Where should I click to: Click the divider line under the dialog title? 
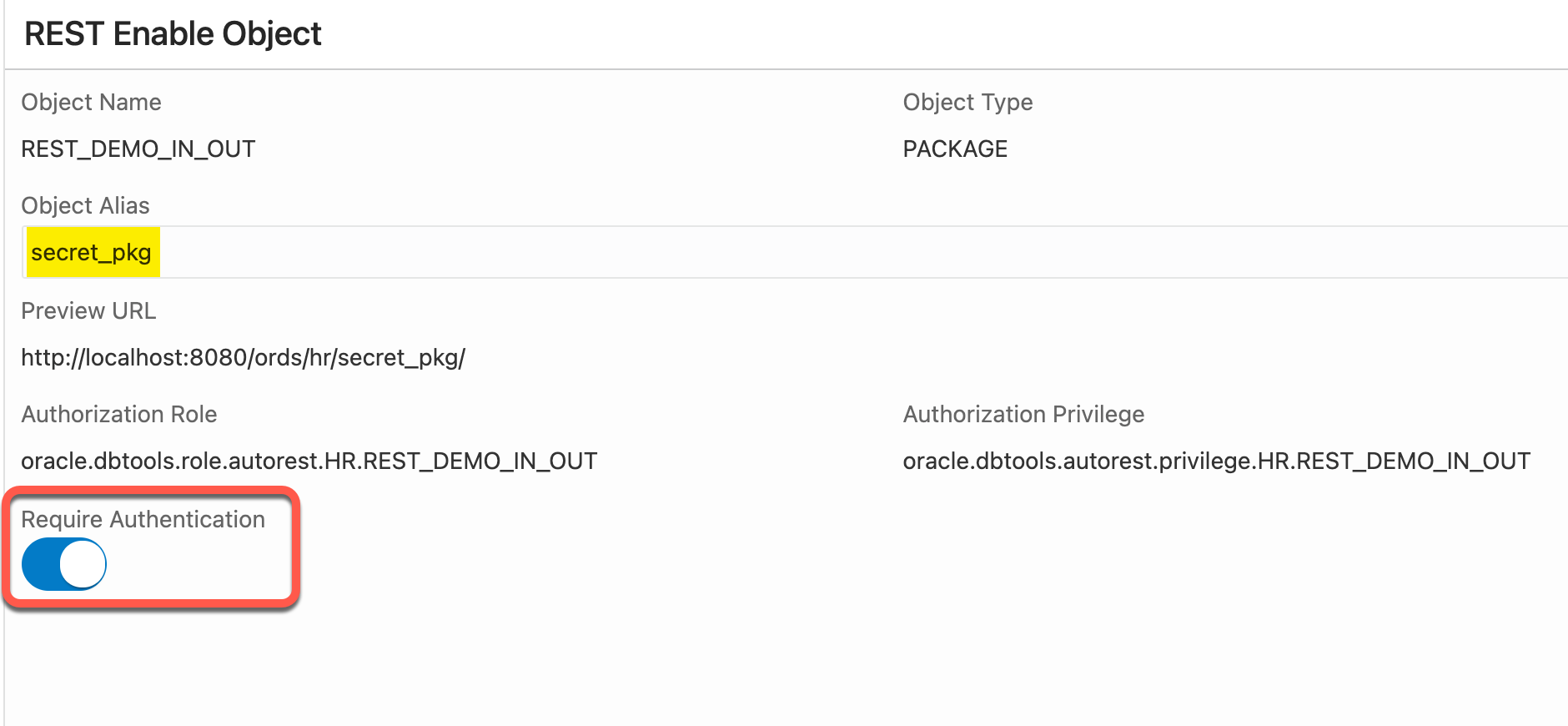(x=784, y=69)
